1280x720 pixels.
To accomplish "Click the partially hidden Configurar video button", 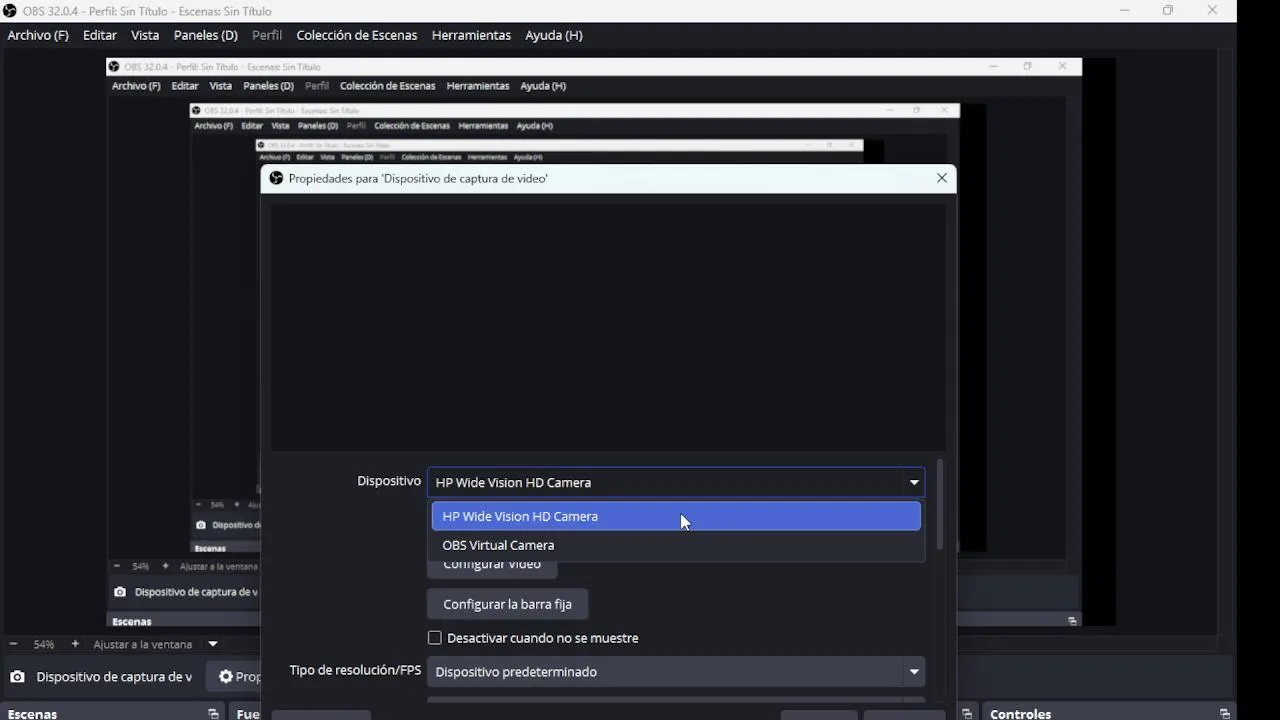I will 492,568.
